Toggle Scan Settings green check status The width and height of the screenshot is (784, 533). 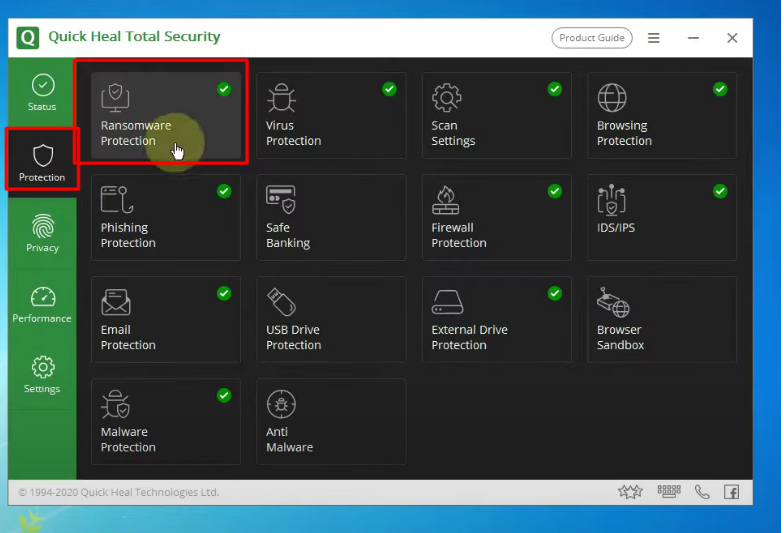(x=555, y=89)
